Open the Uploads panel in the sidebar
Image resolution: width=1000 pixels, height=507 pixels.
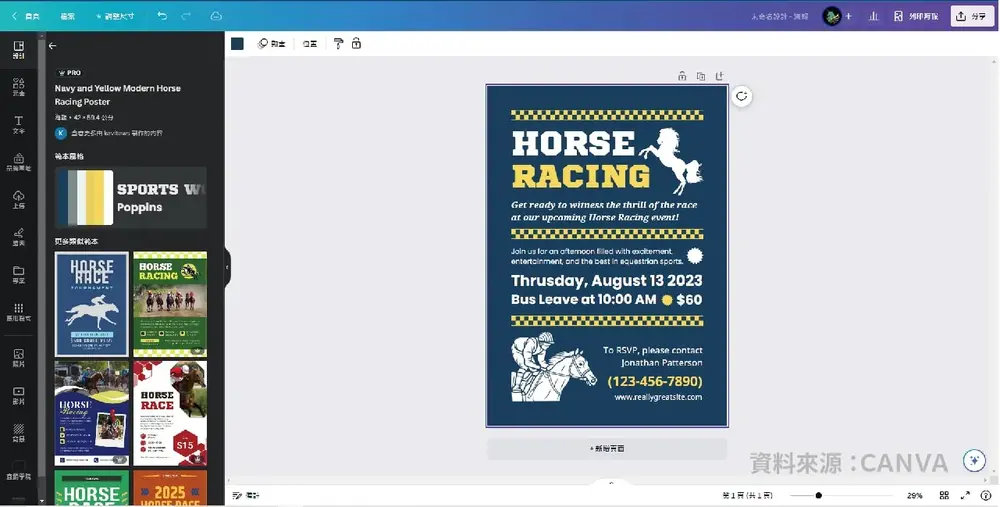[18, 200]
